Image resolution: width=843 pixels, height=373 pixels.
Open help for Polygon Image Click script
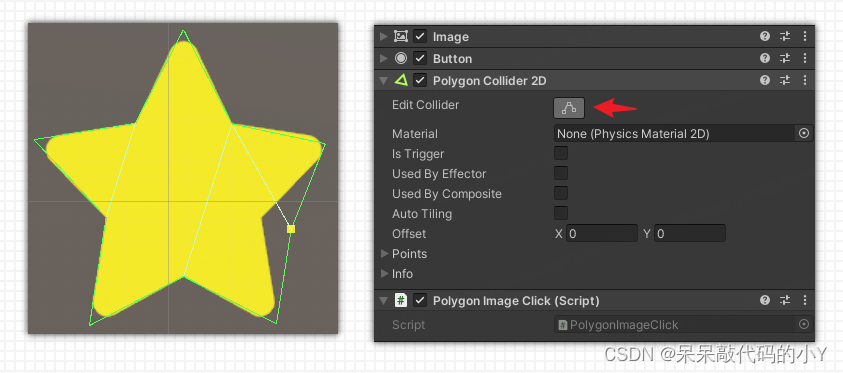pos(765,300)
